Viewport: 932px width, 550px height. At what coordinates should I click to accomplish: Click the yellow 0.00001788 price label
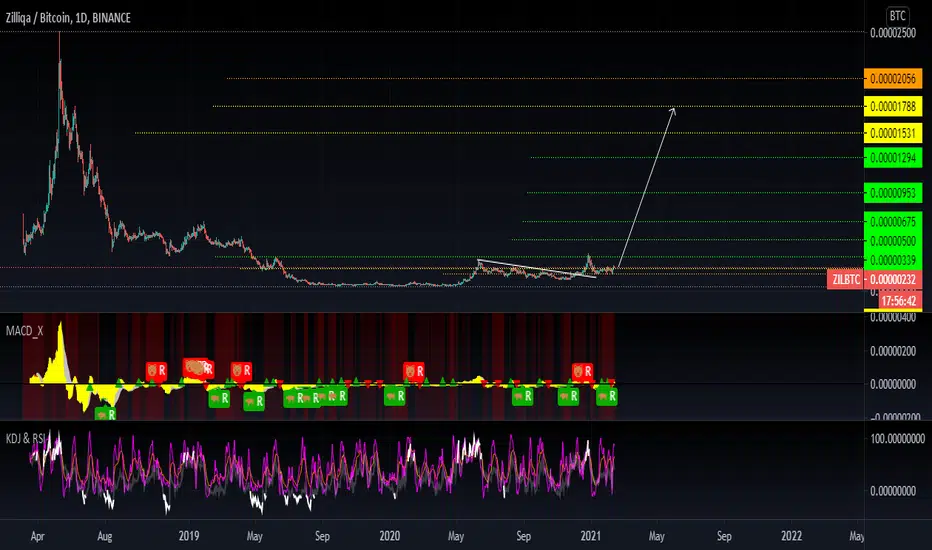[893, 106]
